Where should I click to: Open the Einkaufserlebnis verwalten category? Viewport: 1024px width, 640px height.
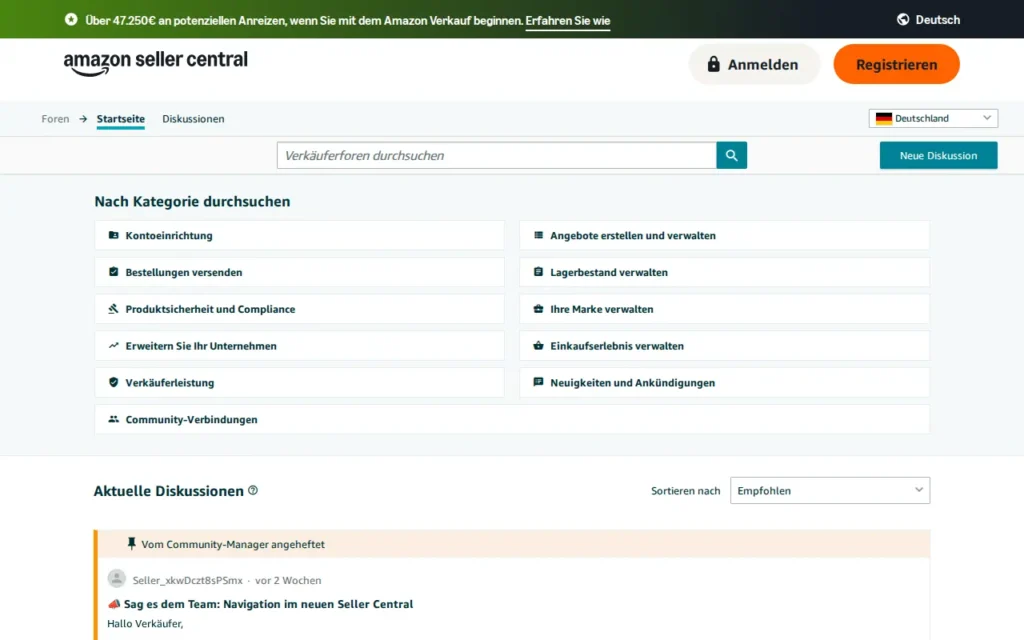pyautogui.click(x=724, y=345)
